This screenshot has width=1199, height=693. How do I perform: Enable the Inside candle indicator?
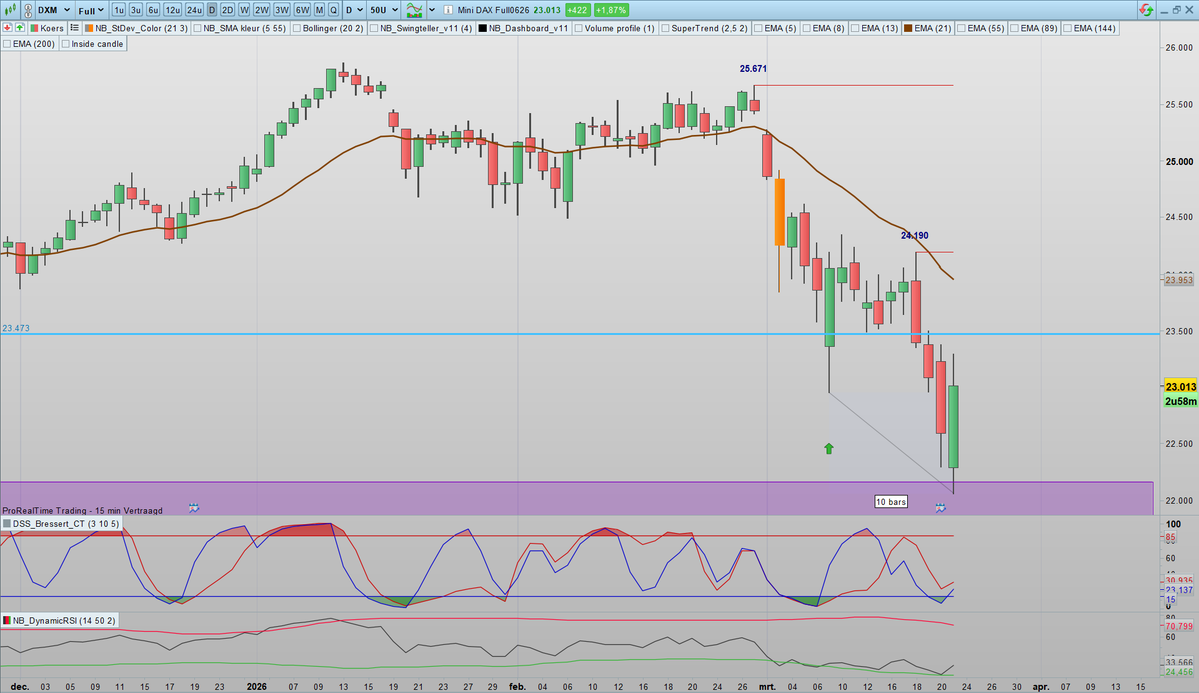coord(66,44)
